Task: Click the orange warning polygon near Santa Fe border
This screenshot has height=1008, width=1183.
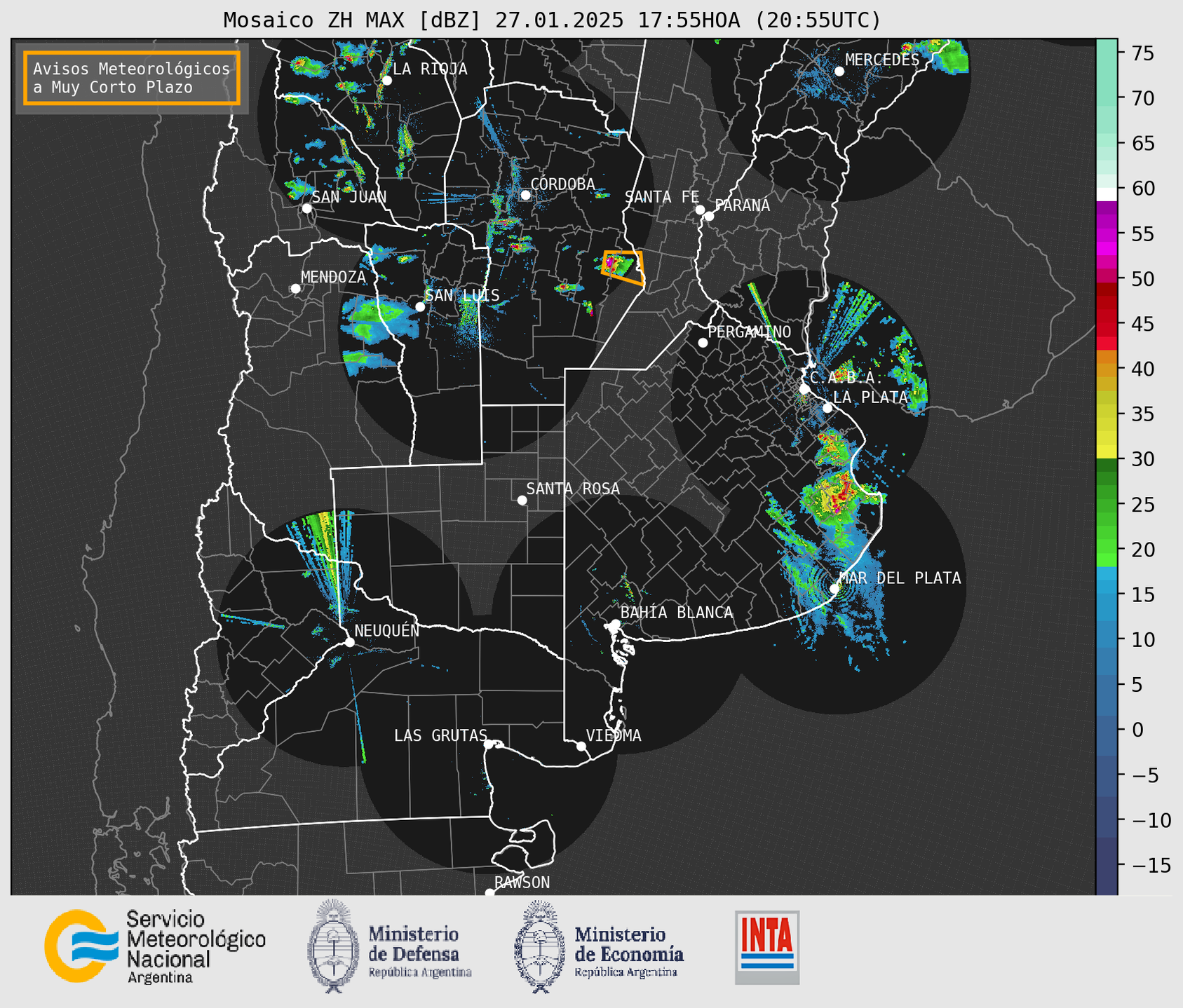Action: click(623, 267)
